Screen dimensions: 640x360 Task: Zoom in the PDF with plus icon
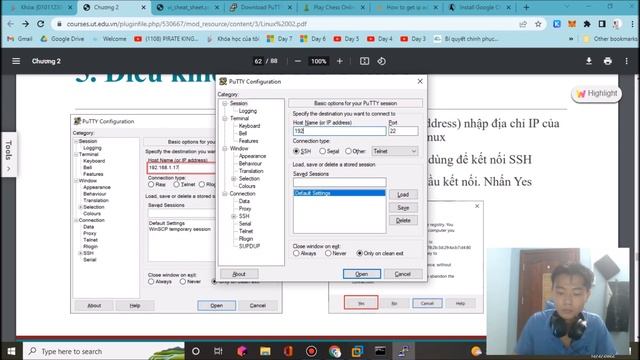340,61
